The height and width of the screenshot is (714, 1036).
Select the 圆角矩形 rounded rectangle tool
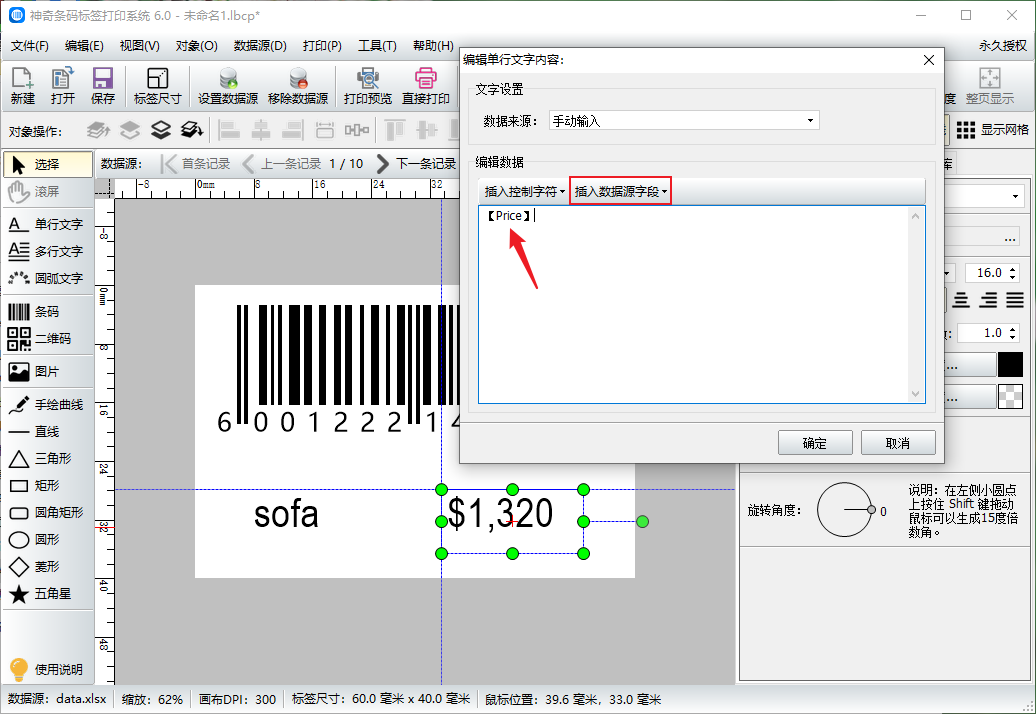(48, 513)
